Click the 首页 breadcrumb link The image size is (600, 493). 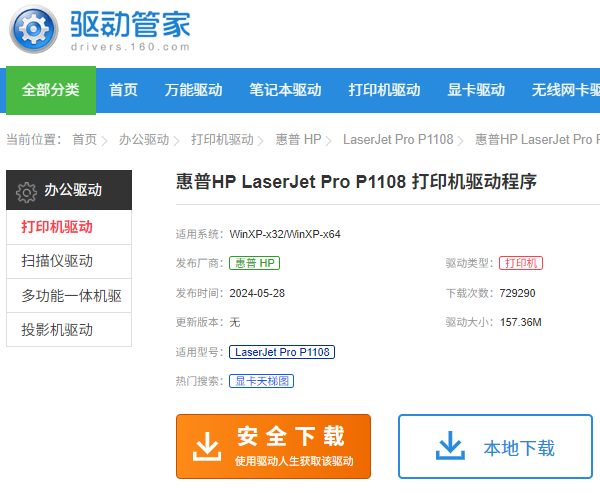click(85, 139)
